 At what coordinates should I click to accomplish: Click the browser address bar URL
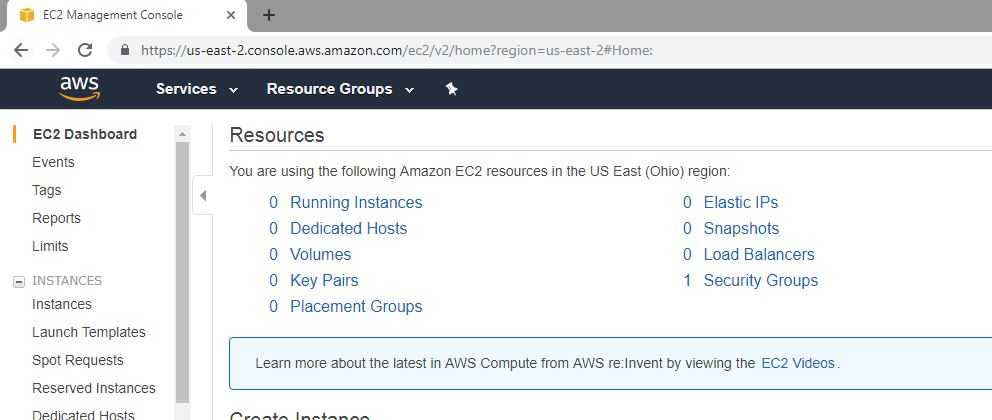(x=397, y=50)
